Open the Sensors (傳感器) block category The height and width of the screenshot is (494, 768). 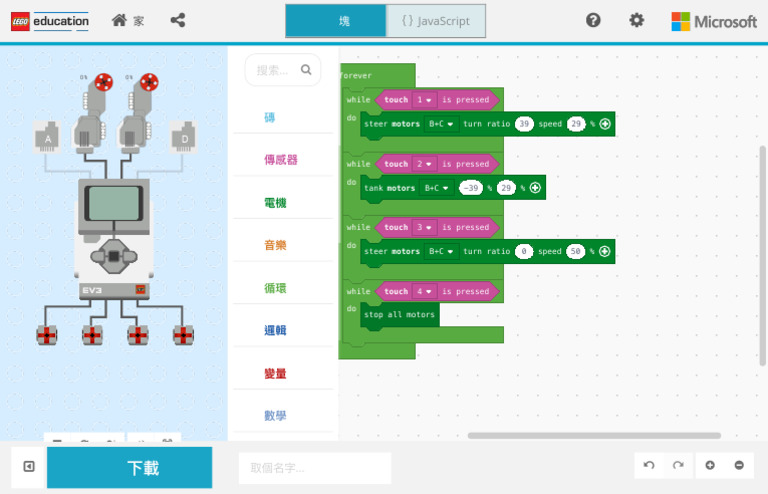click(283, 160)
